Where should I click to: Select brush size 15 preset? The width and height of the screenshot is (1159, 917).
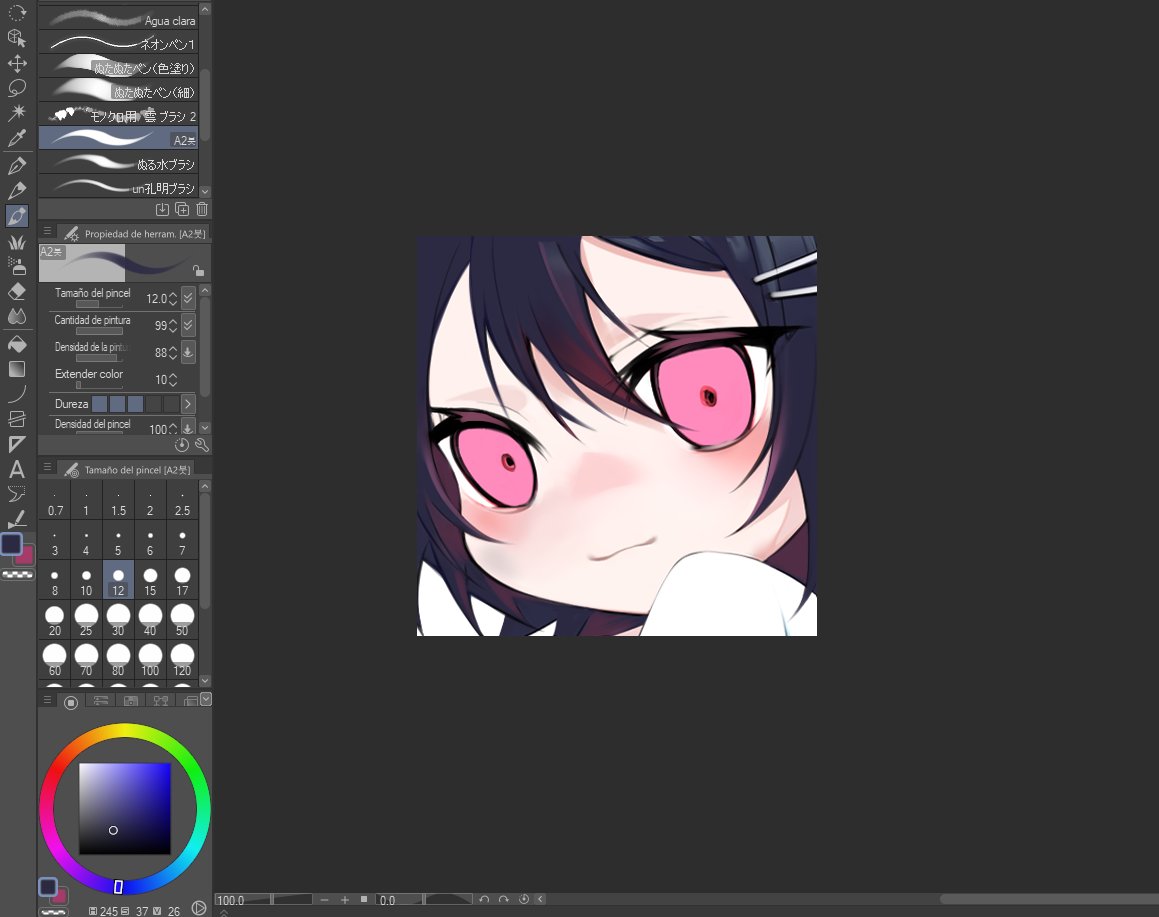click(x=150, y=580)
